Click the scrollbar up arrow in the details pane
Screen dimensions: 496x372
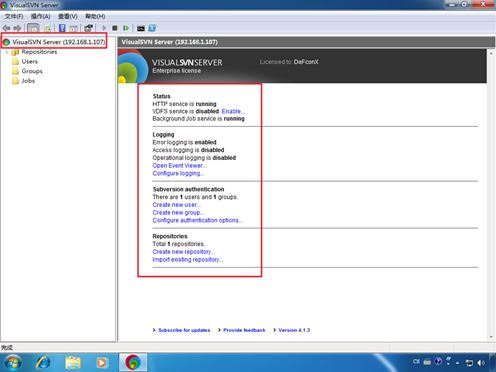[491, 53]
